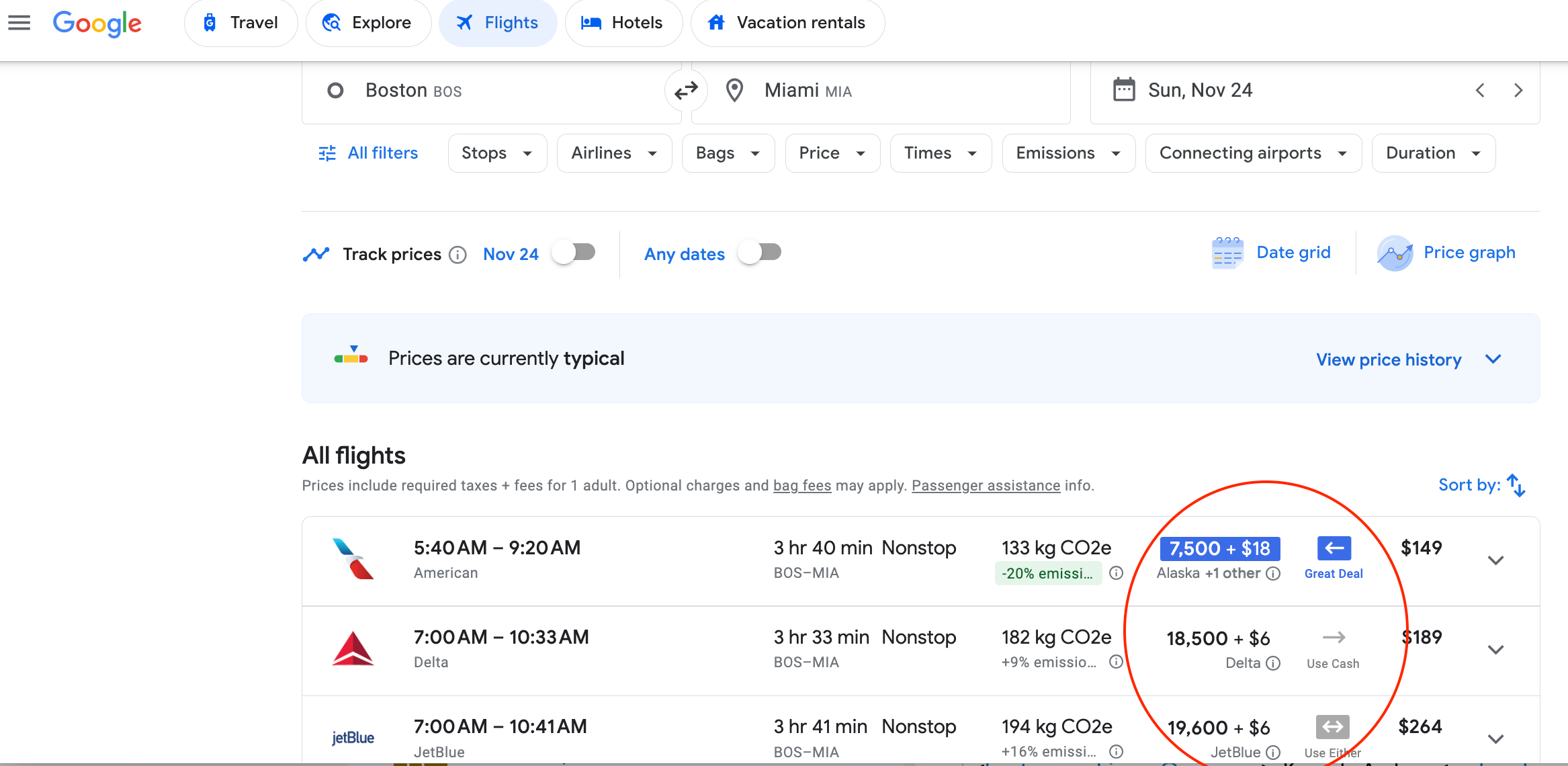Viewport: 1568px width, 766px height.
Task: Click Sort by arrows icon
Action: 1516,485
